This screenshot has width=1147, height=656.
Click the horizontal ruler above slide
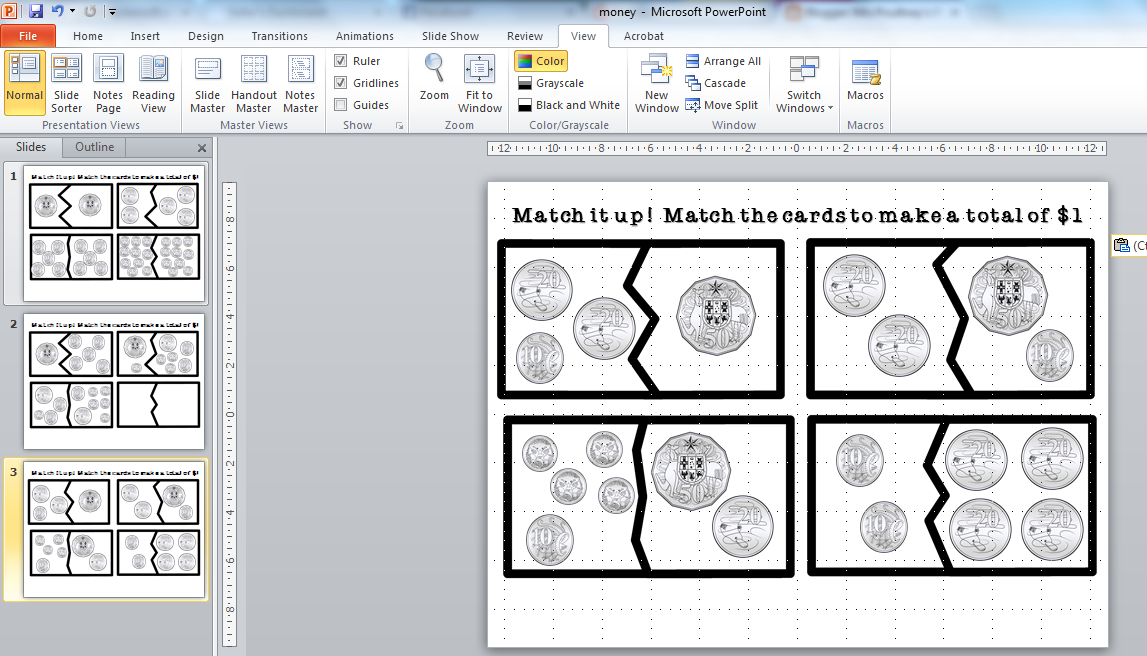click(797, 148)
